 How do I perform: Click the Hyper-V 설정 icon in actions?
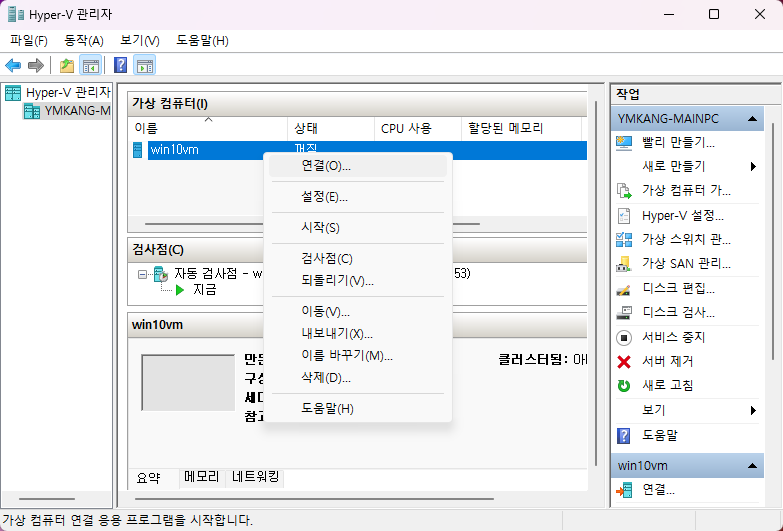624,216
